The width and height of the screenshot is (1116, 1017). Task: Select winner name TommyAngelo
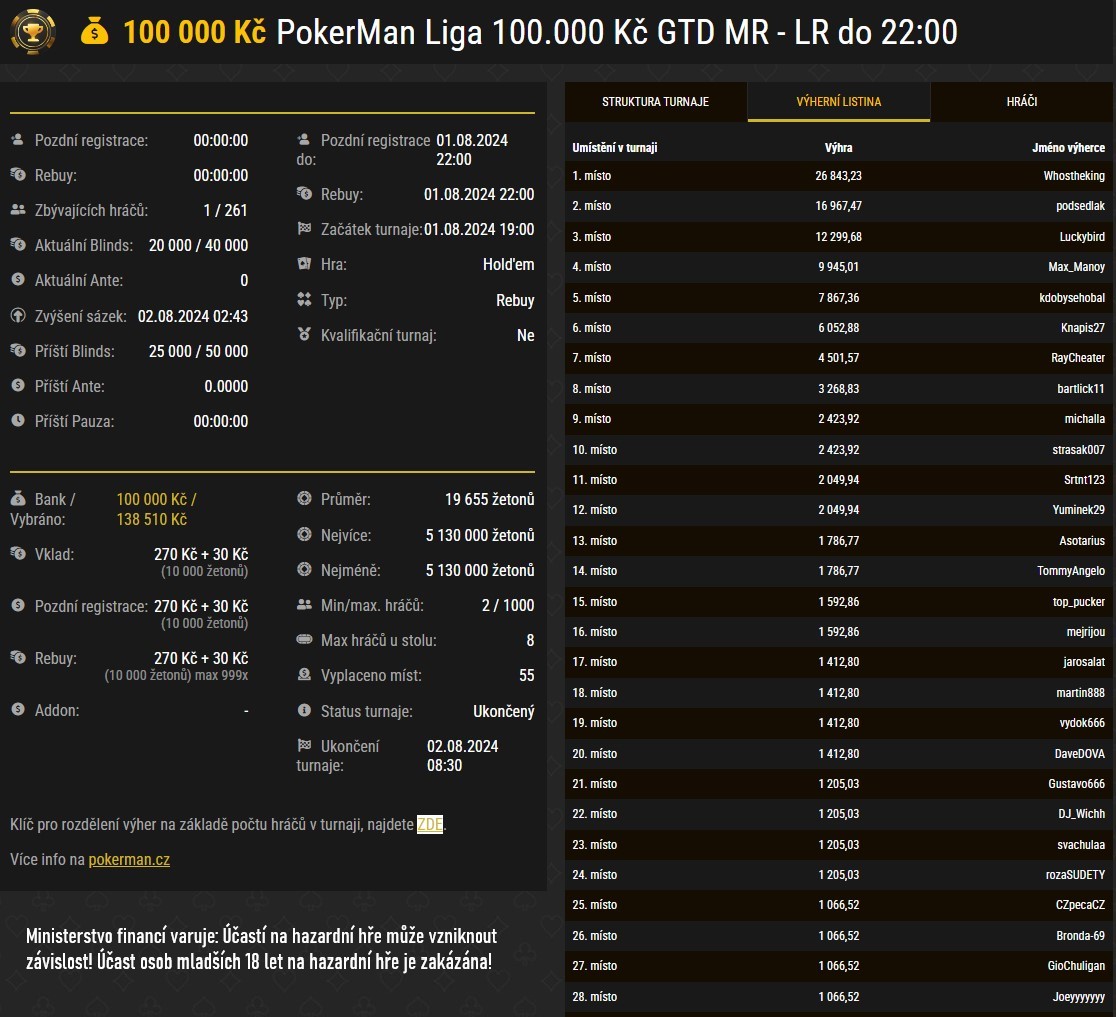coord(1070,571)
